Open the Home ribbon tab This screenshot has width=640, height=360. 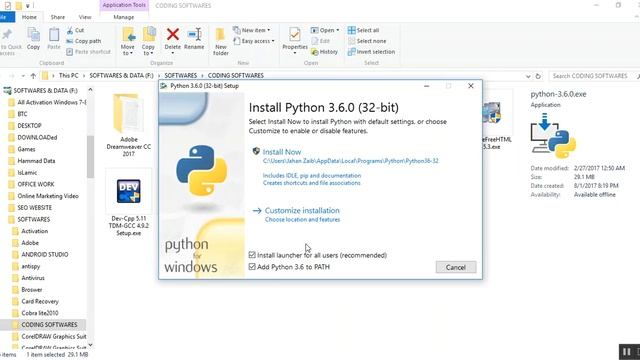point(29,17)
